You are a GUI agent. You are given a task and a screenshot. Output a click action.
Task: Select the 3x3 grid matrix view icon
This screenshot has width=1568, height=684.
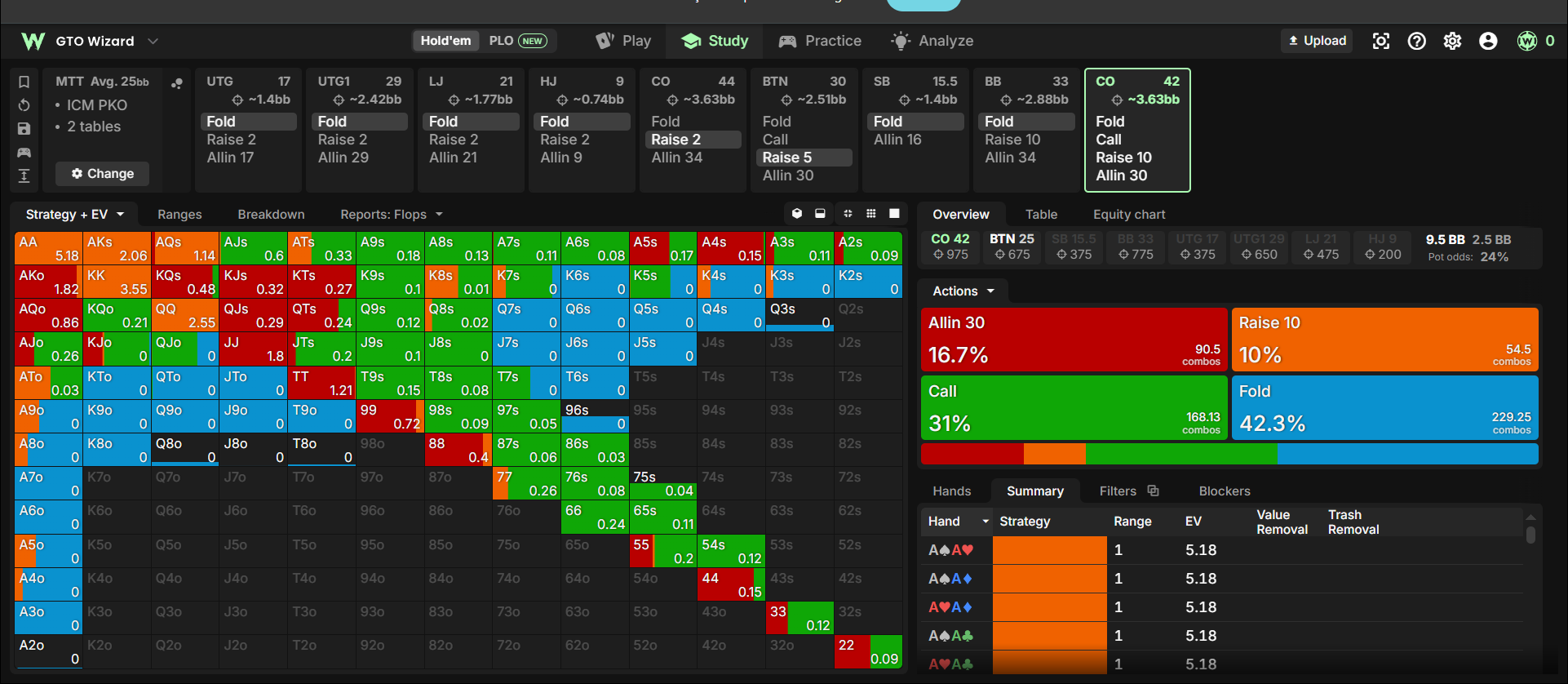871,214
